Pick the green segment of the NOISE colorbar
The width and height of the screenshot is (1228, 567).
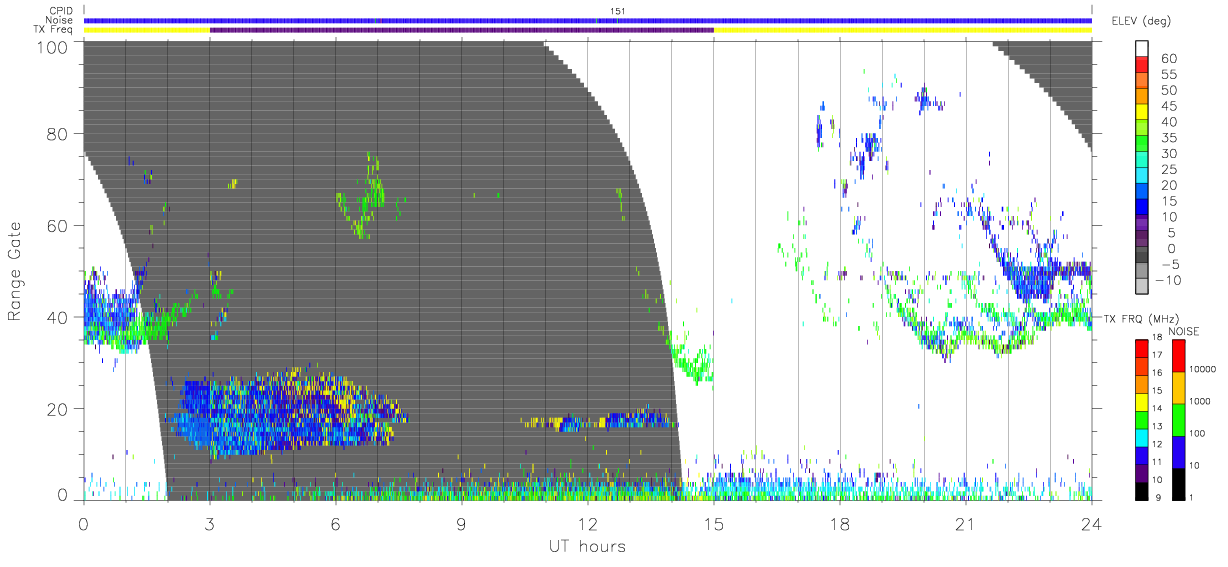point(1180,420)
